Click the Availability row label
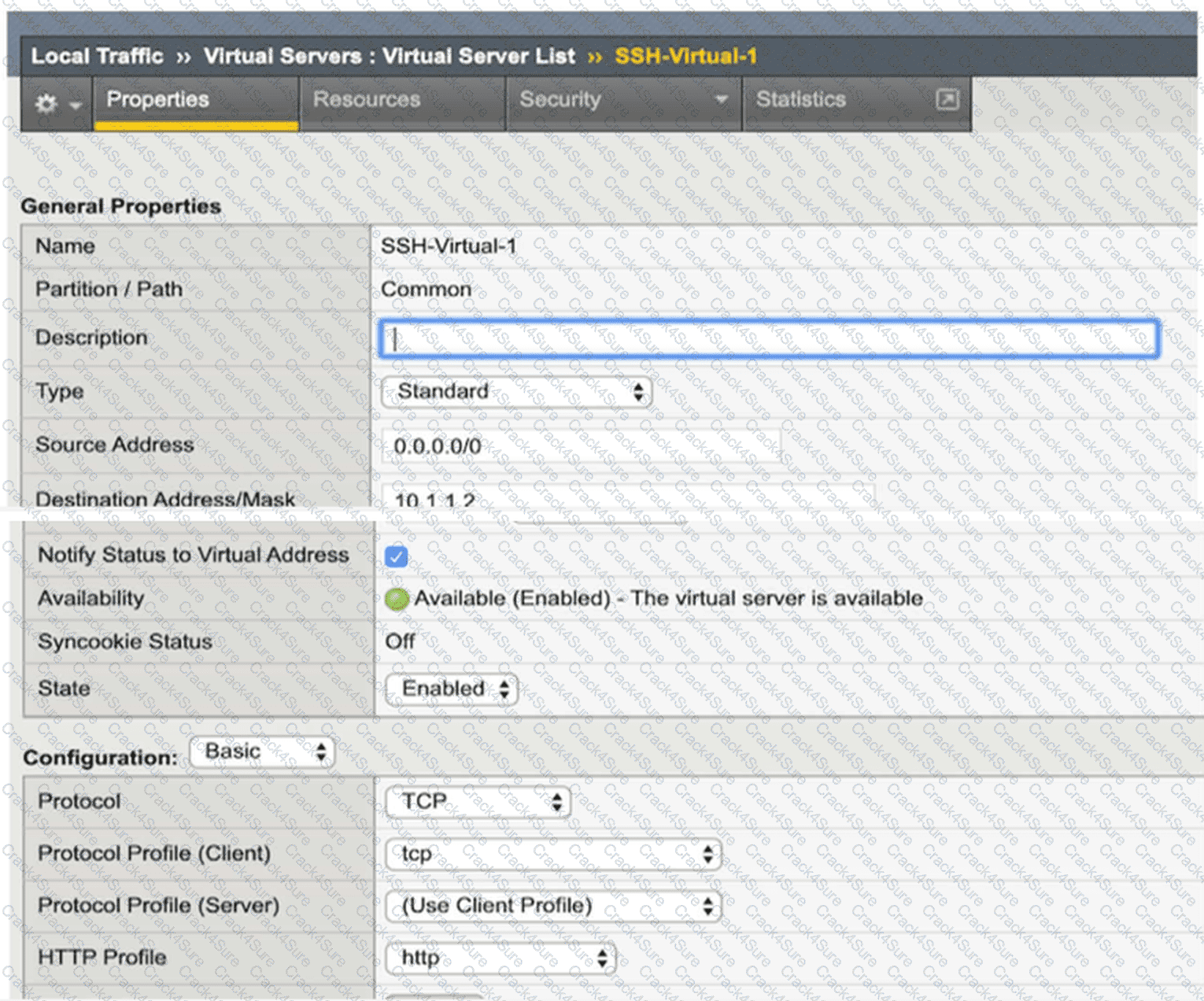Screen dimensions: 1204x1001 pos(90,598)
